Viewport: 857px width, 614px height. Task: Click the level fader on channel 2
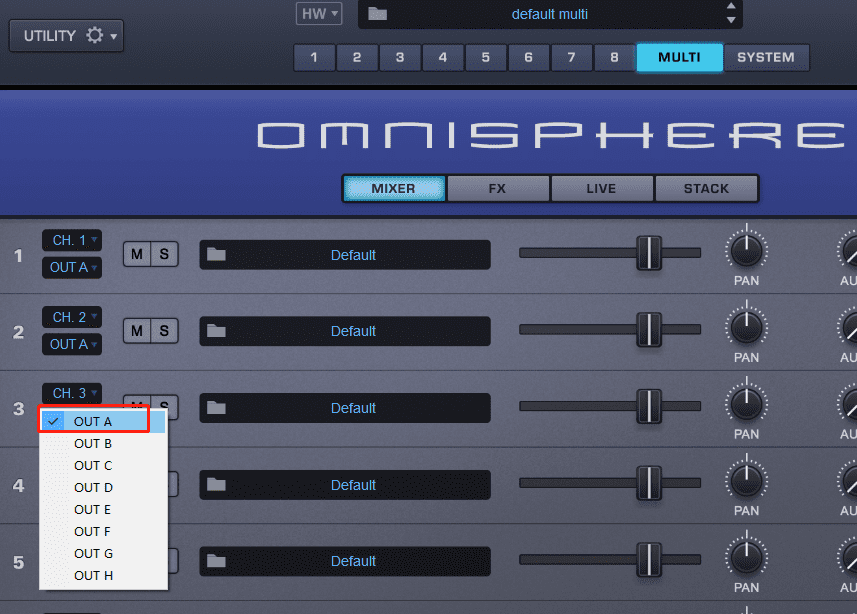click(x=649, y=329)
